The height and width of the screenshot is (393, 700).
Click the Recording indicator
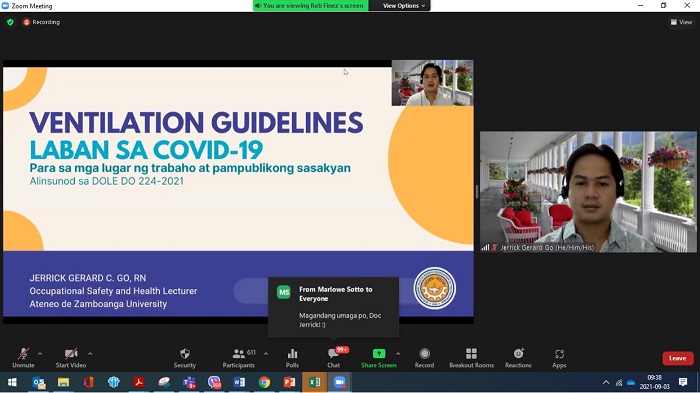coord(42,22)
